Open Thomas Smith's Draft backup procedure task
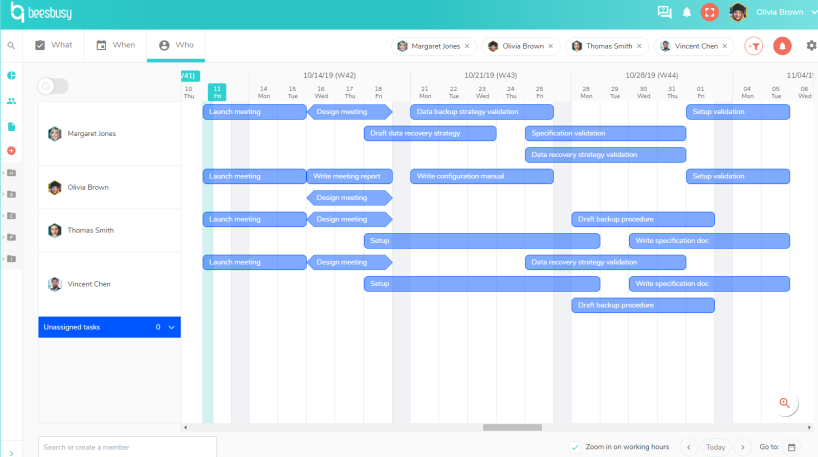The height and width of the screenshot is (457, 818). [643, 219]
